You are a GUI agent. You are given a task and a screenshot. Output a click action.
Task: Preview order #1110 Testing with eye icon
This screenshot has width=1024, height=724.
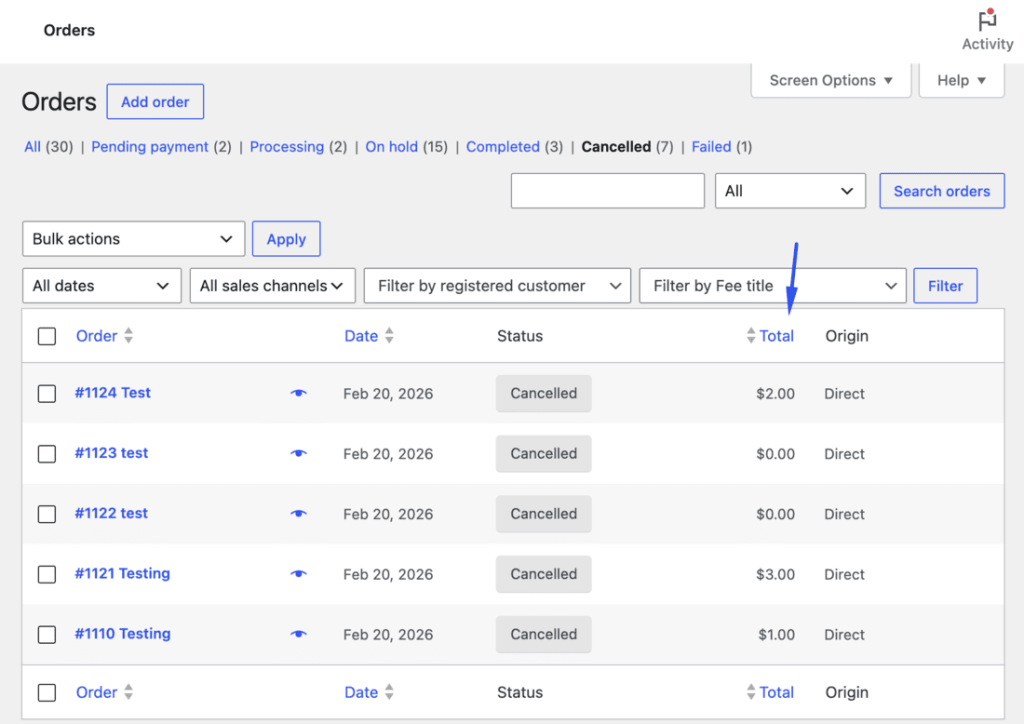point(298,634)
